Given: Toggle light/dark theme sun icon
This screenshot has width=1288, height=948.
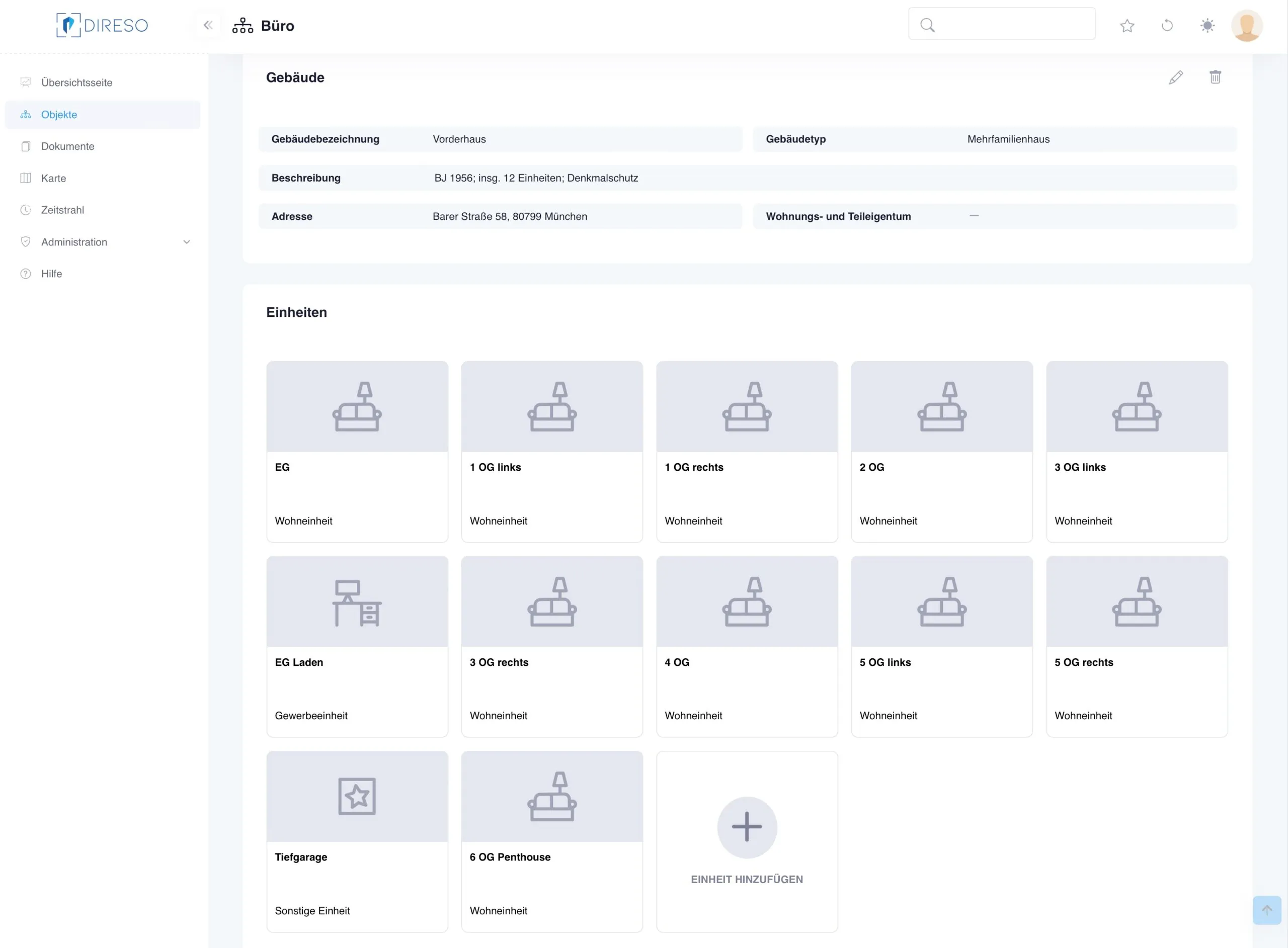Looking at the screenshot, I should 1207,26.
